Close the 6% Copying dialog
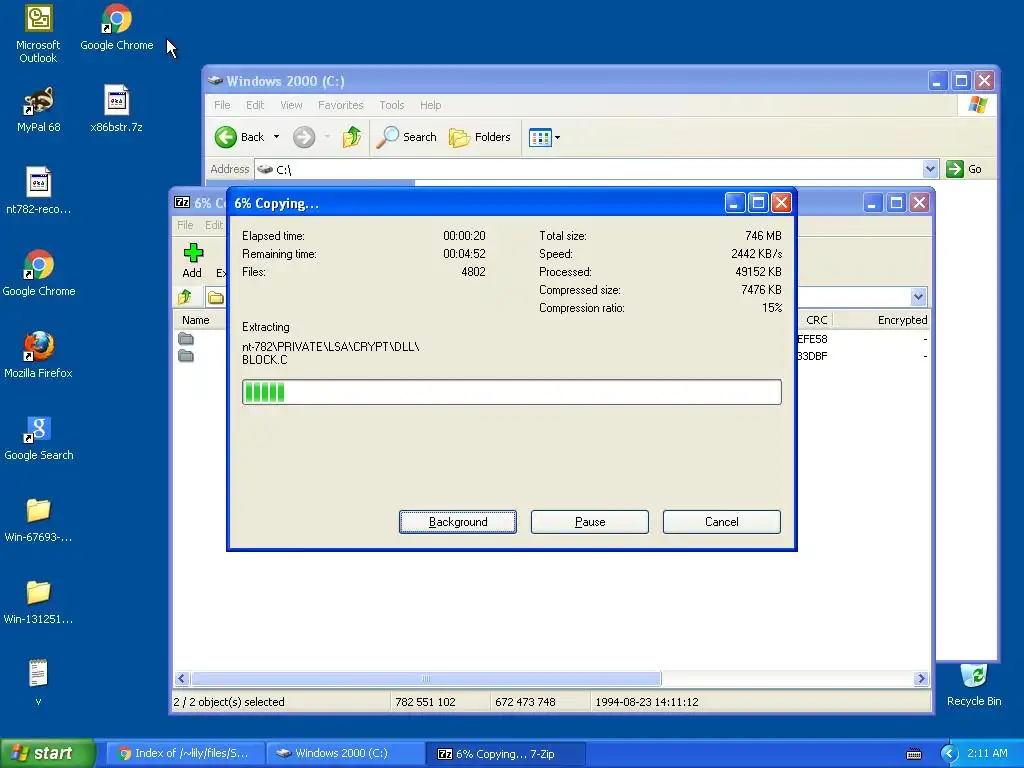1024x768 pixels. tap(781, 203)
